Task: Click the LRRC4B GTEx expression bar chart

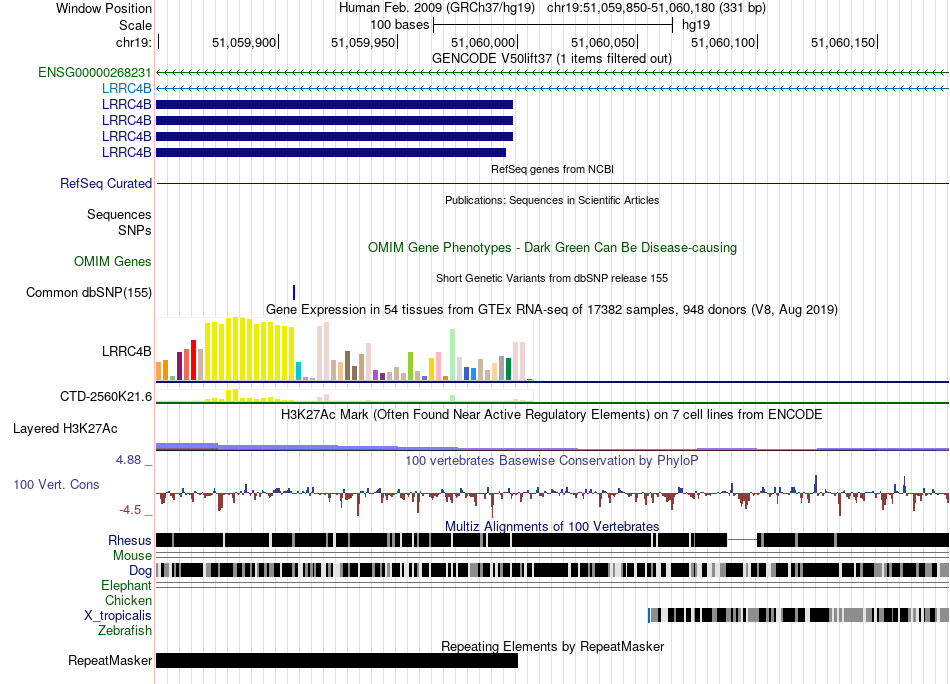Action: coord(344,349)
